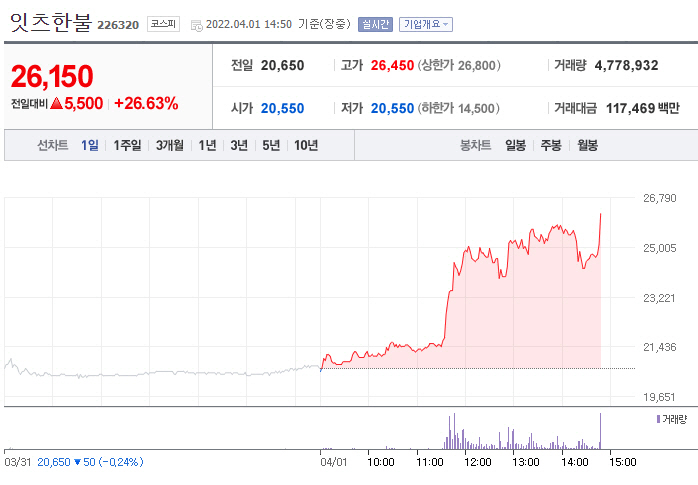This screenshot has width=698, height=485.
Task: Switch to the 1주일 chart range
Action: tap(127, 145)
